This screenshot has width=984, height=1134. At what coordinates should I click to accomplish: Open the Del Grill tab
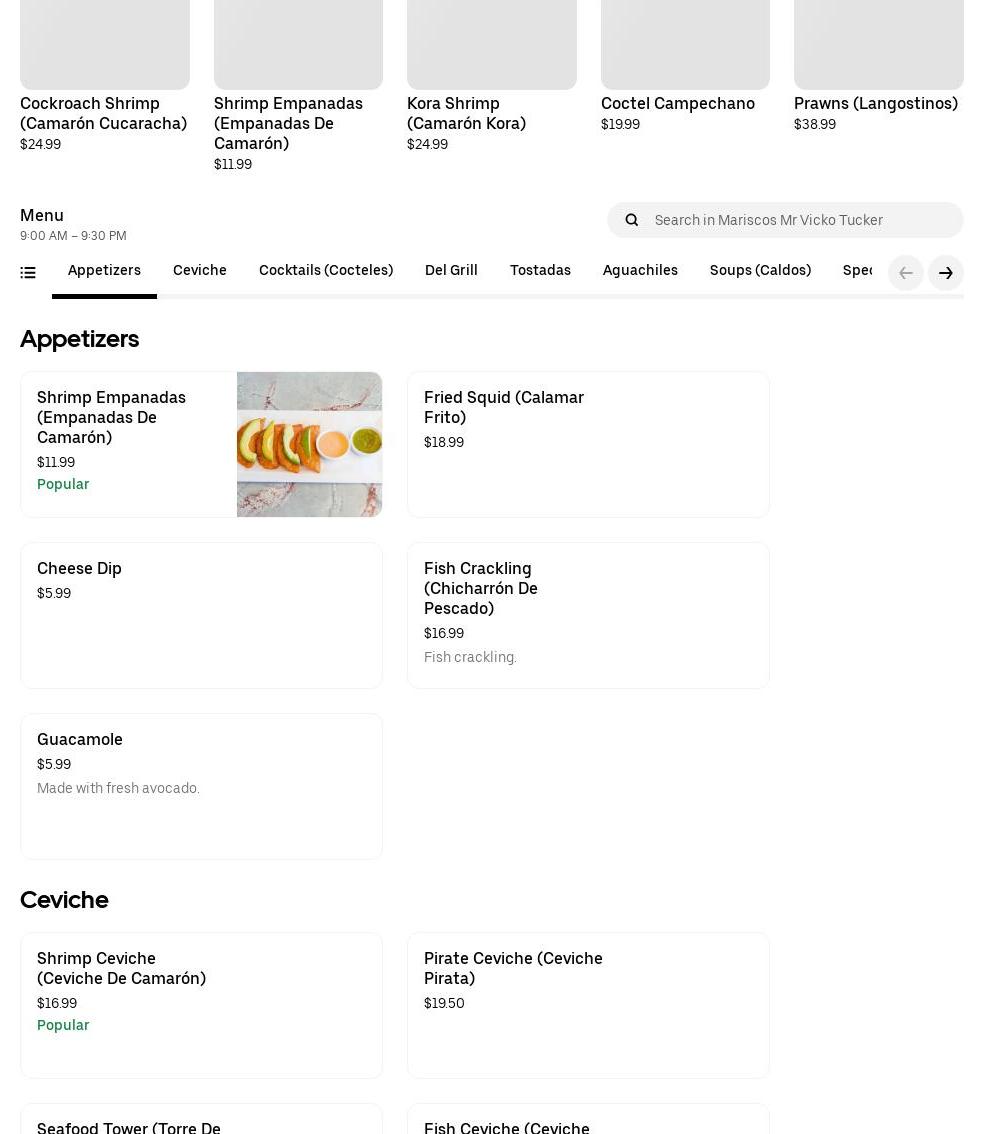click(x=451, y=270)
